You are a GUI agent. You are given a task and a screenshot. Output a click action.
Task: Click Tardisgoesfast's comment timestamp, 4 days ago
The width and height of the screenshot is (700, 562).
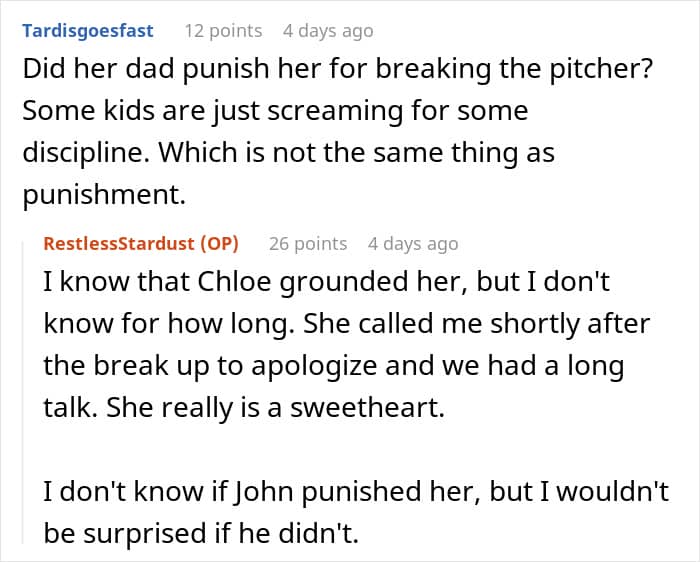328,31
